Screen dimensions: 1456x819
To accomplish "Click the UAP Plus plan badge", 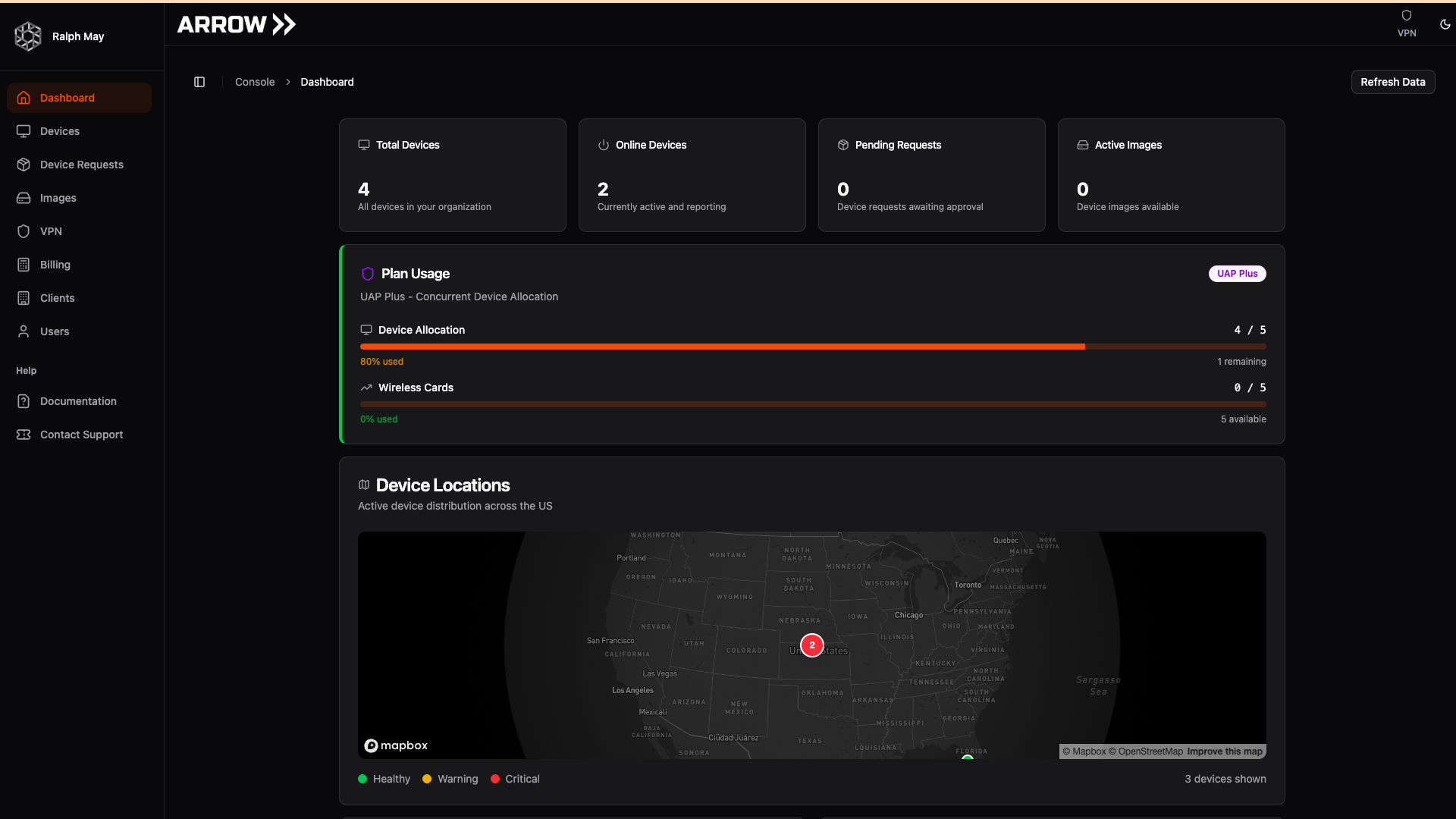I will tap(1238, 273).
